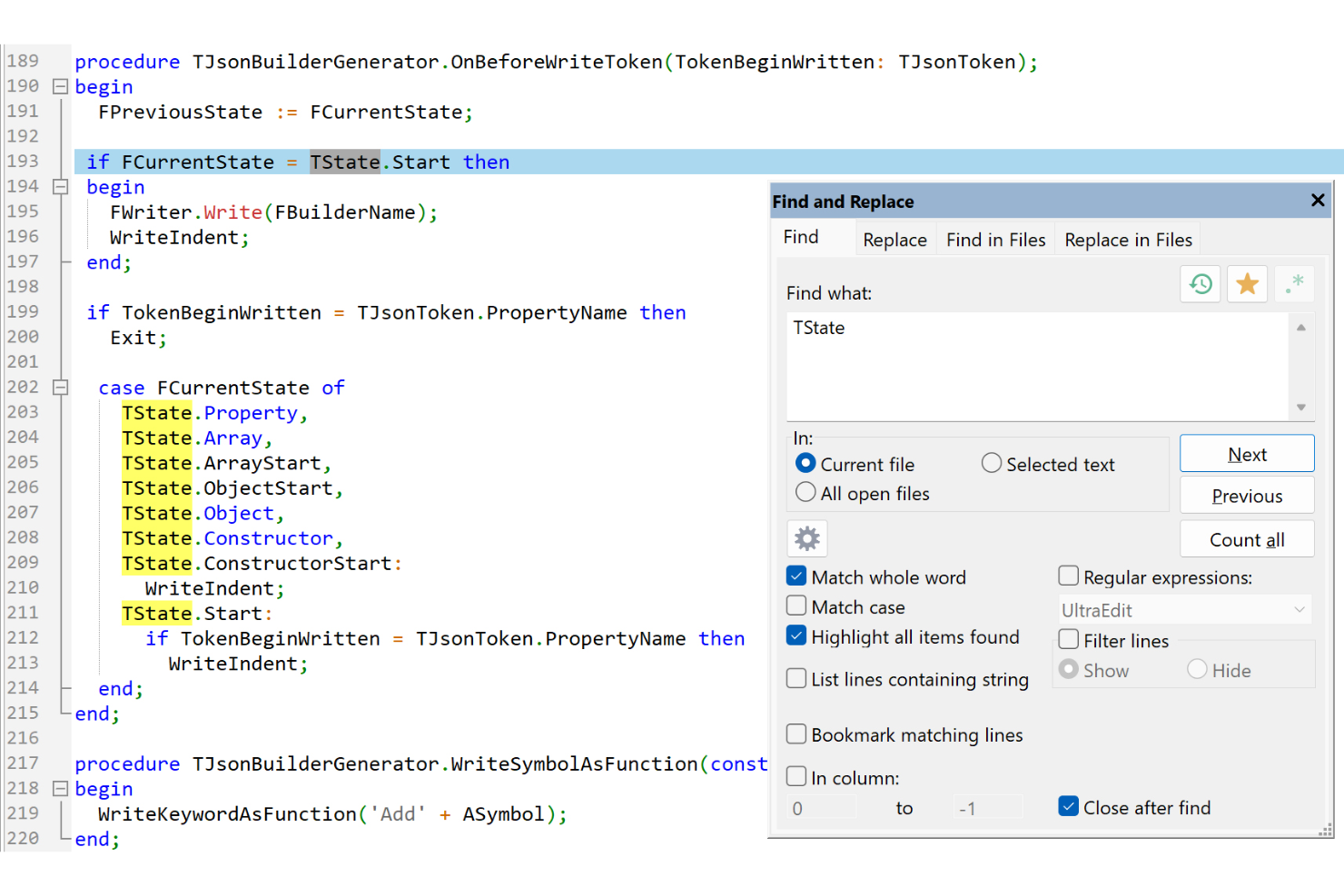Image resolution: width=1344 pixels, height=896 pixels.
Task: Enable Match case option
Action: pyautogui.click(x=796, y=606)
